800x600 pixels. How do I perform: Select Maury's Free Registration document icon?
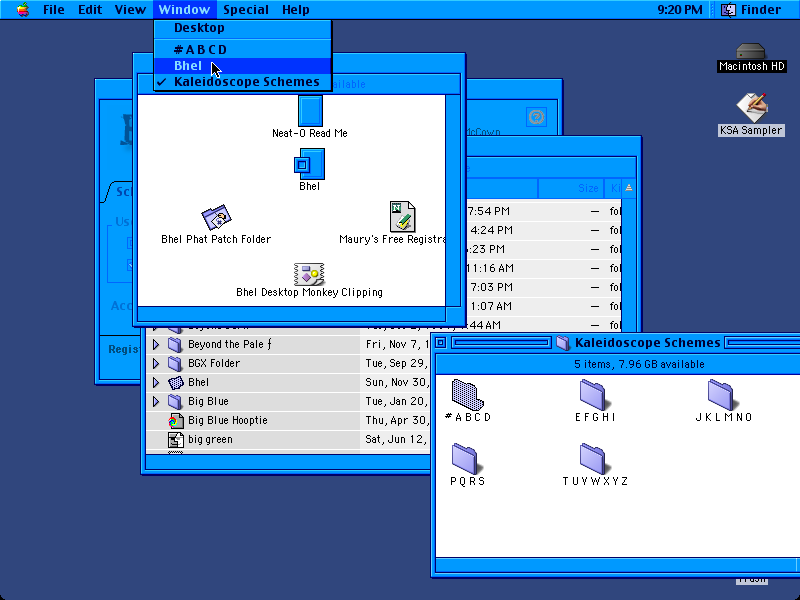tap(403, 217)
